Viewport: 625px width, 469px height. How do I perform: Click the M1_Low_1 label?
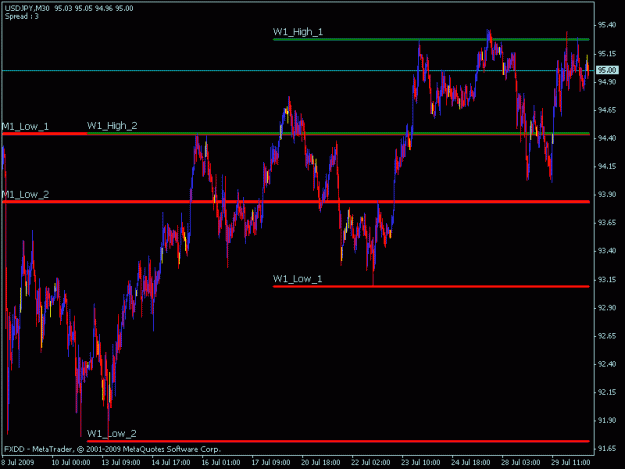pyautogui.click(x=25, y=126)
